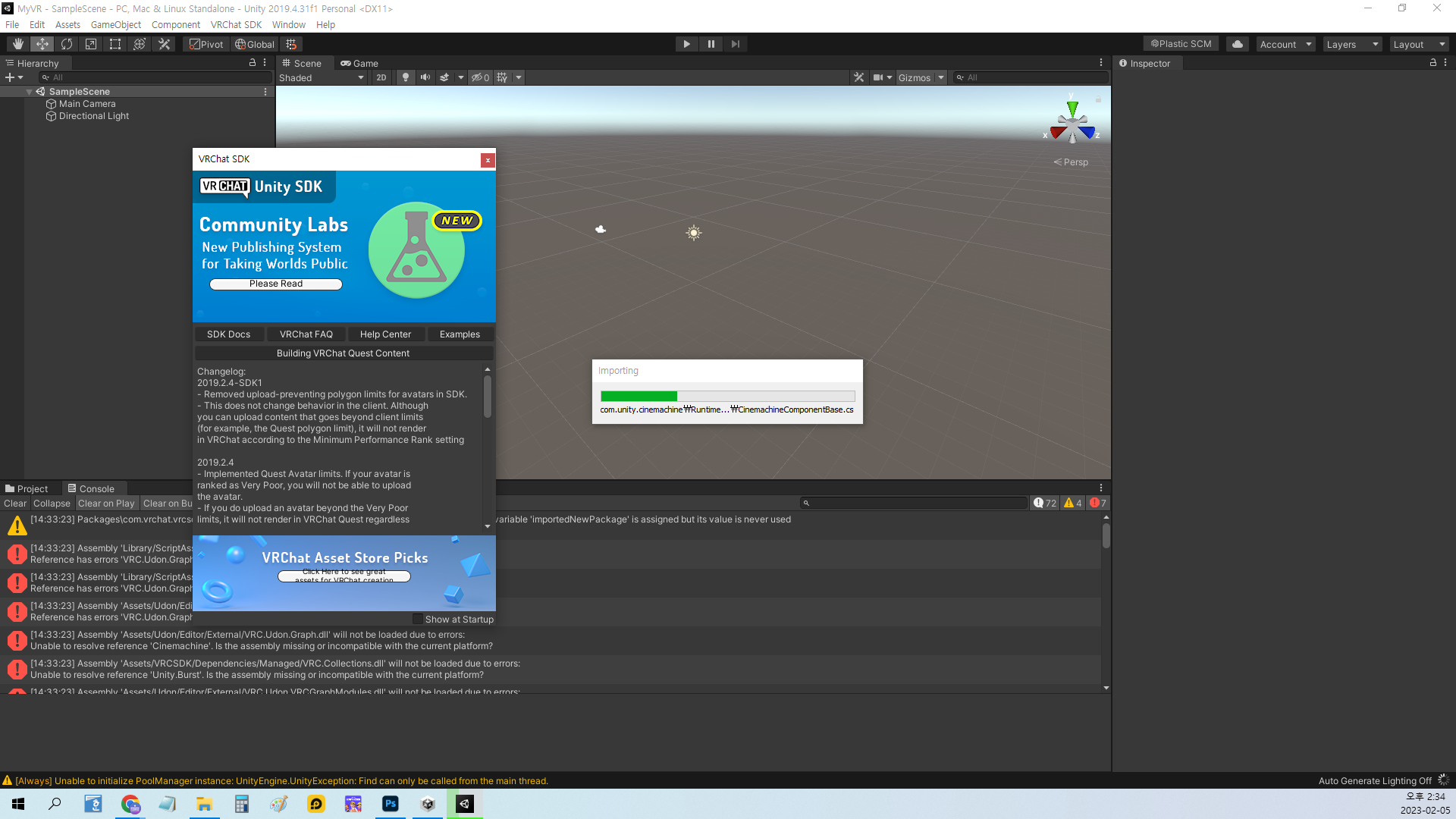Click the Please Read button

(276, 284)
